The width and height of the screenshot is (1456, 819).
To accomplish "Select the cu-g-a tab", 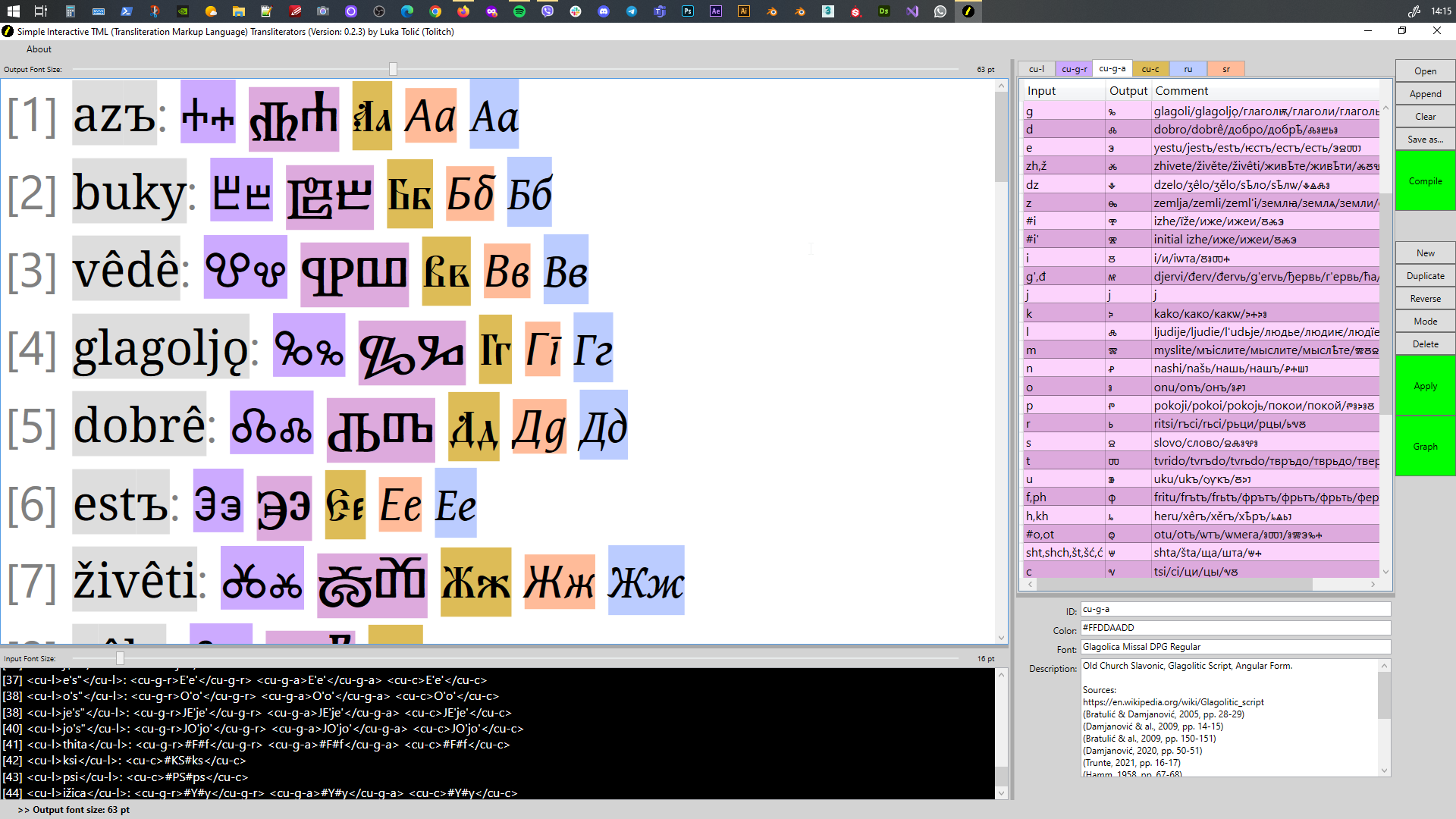I will pos(1112,68).
